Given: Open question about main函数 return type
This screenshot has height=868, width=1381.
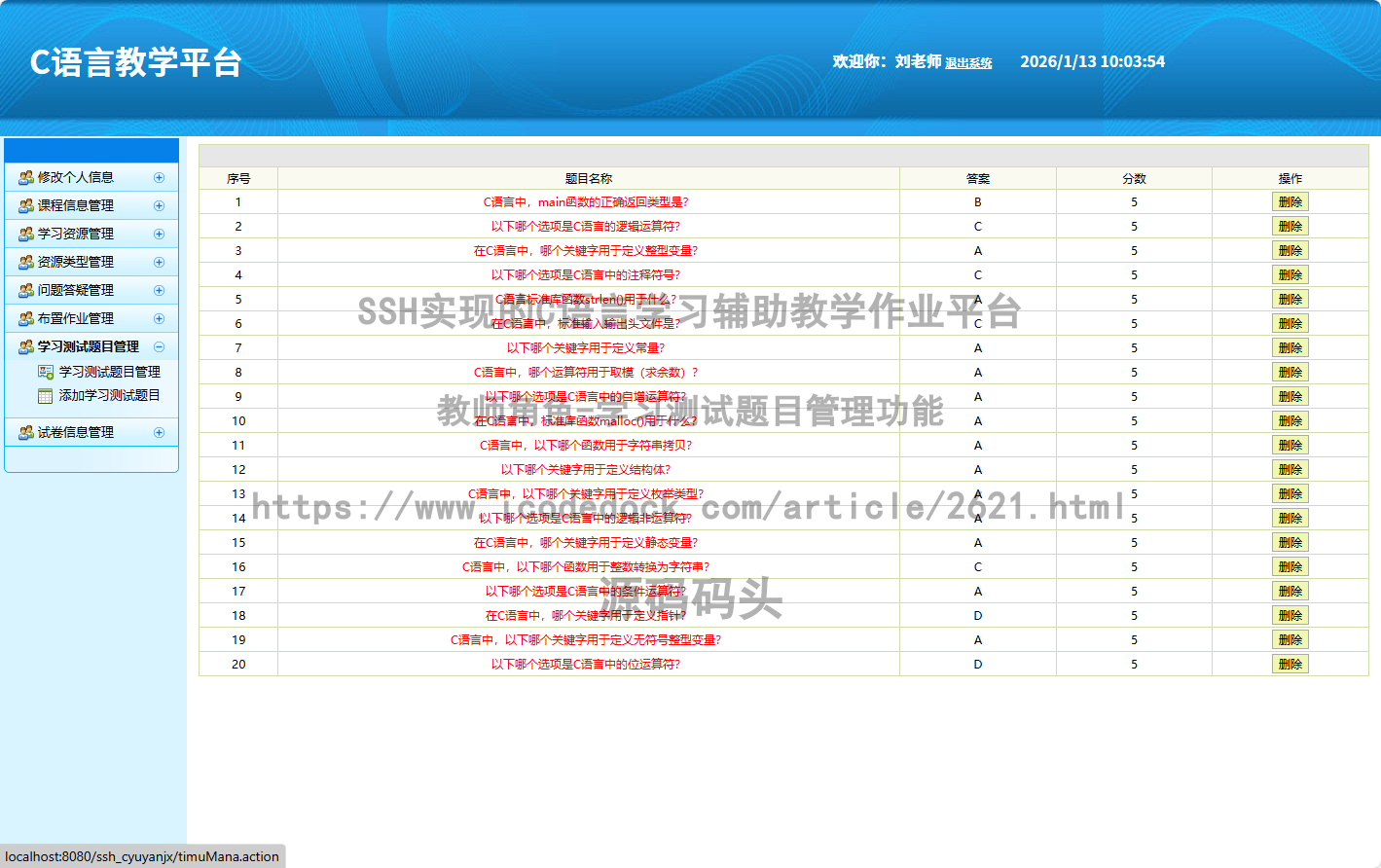Looking at the screenshot, I should point(588,201).
